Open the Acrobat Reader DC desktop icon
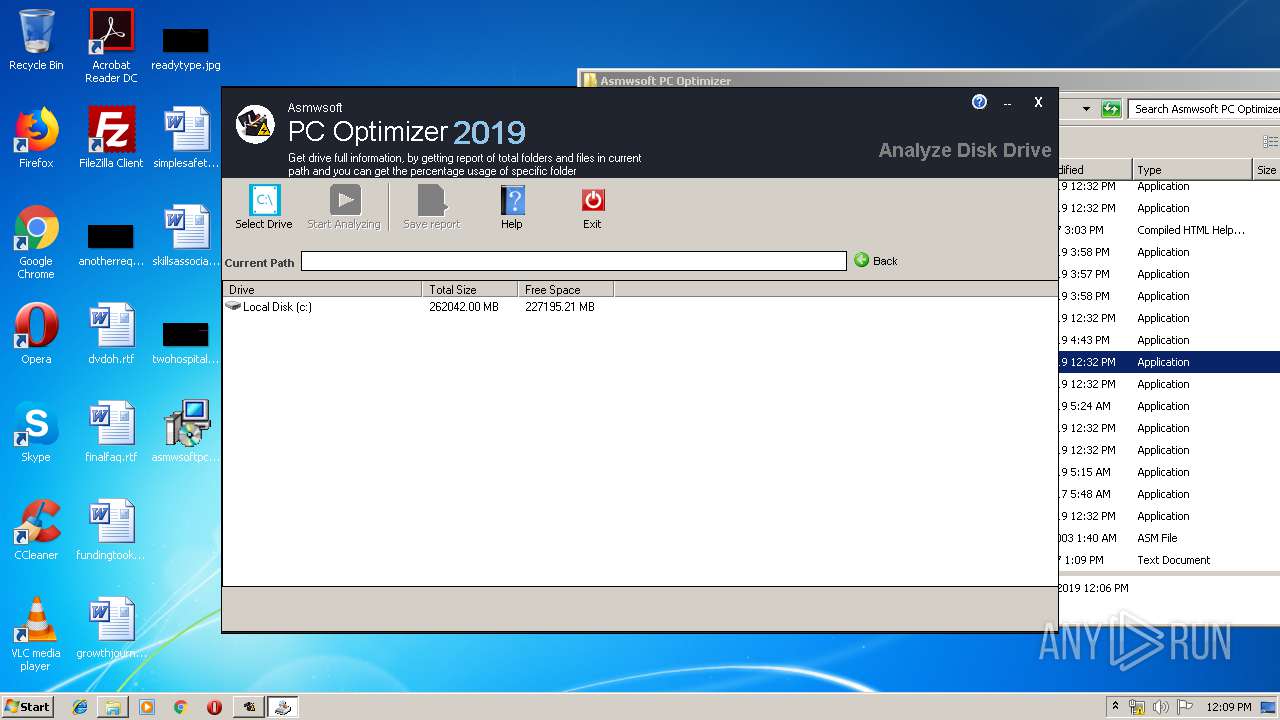Viewport: 1280px width, 720px height. click(x=111, y=46)
